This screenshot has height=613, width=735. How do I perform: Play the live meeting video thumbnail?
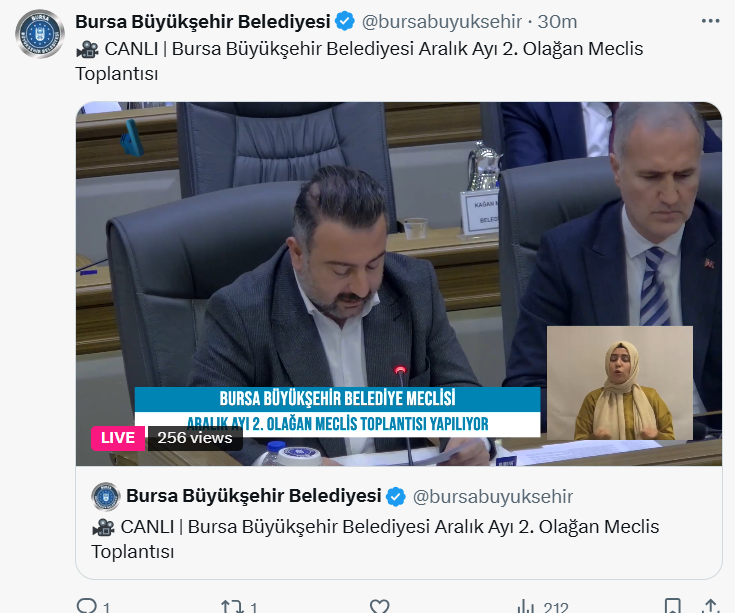point(399,284)
